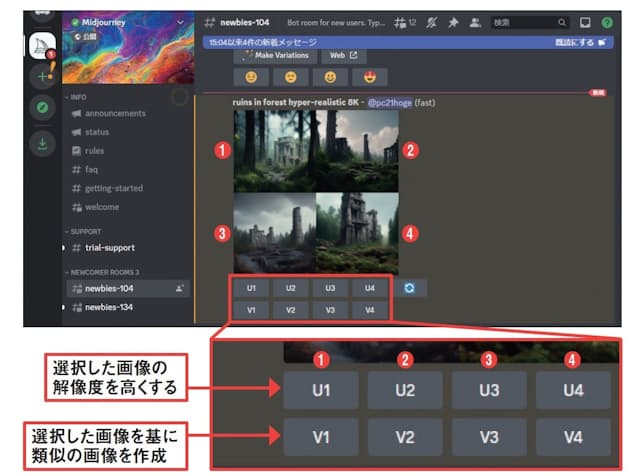Create variations with V4 in chat

[x=369, y=310]
